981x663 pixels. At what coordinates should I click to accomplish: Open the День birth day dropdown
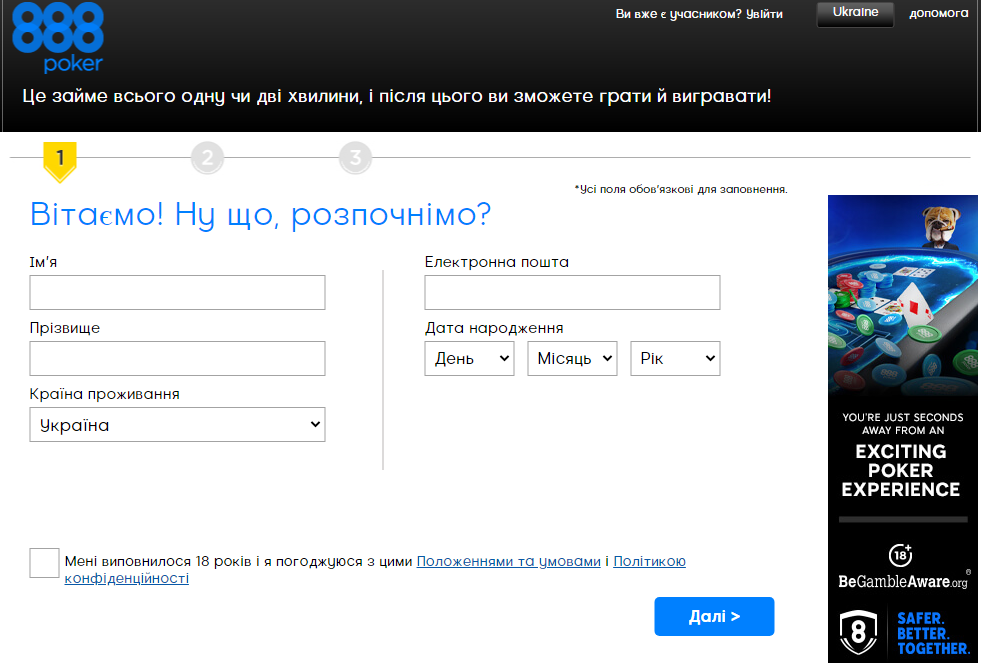[469, 359]
